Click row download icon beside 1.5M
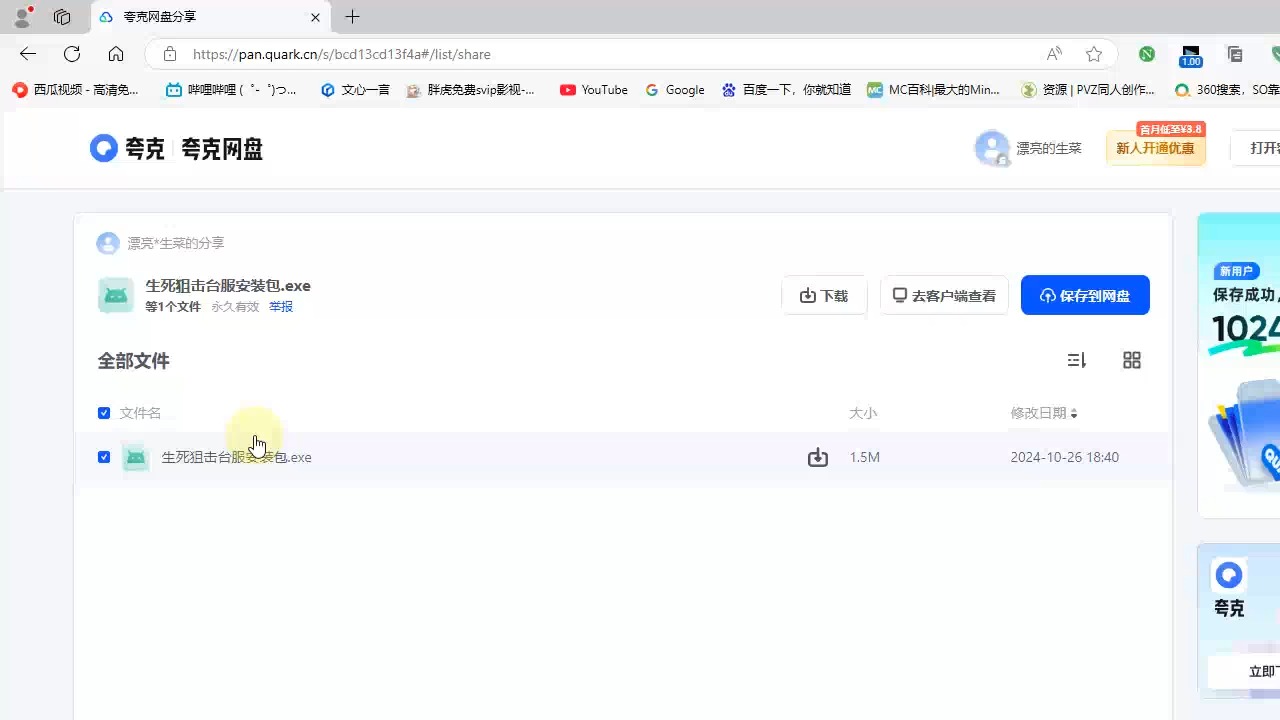1280x720 pixels. pyautogui.click(x=818, y=457)
